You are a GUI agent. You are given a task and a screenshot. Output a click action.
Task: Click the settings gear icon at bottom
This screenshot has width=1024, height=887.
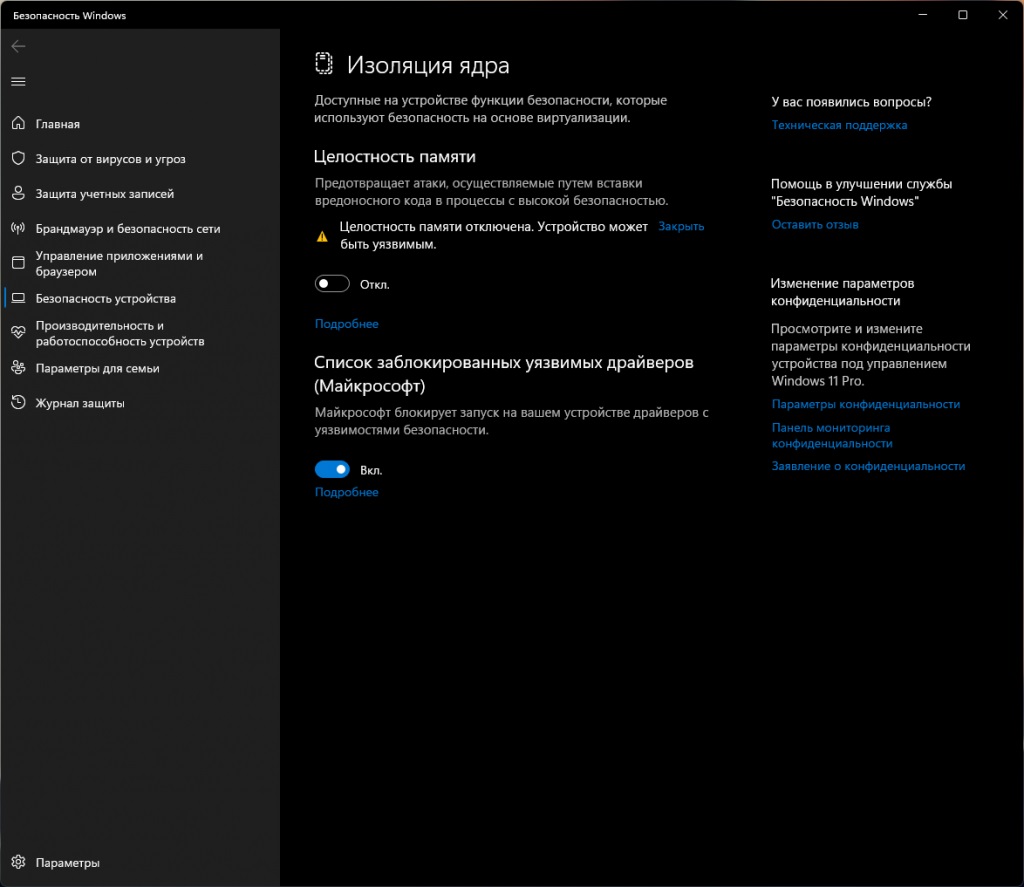(x=18, y=863)
